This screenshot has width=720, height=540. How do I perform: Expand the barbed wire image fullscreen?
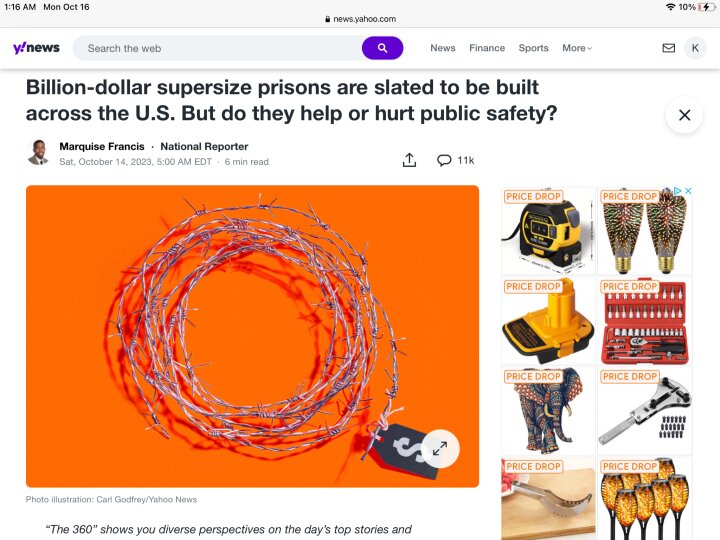(x=440, y=448)
